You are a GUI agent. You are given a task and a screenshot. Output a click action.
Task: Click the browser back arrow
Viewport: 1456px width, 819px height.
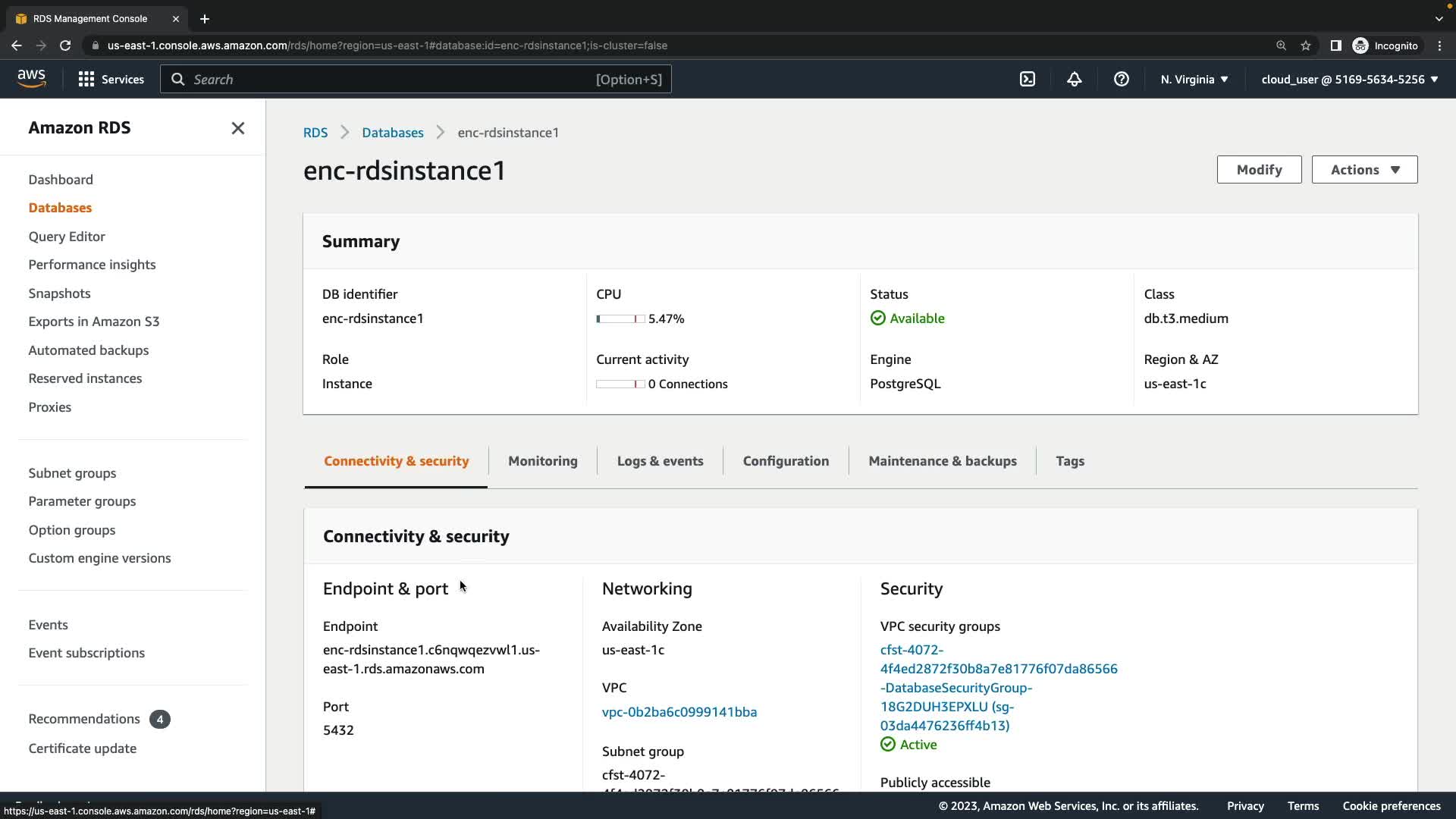tap(17, 45)
